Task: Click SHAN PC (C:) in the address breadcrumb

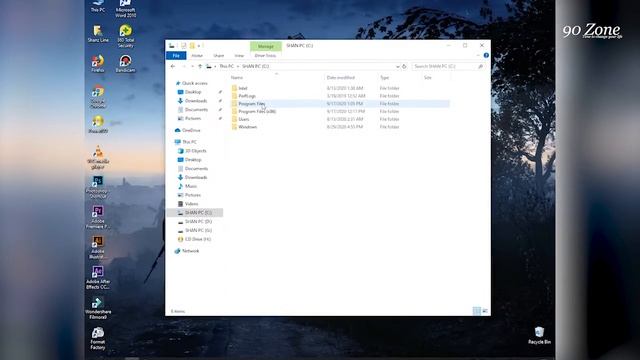Action: pos(256,66)
